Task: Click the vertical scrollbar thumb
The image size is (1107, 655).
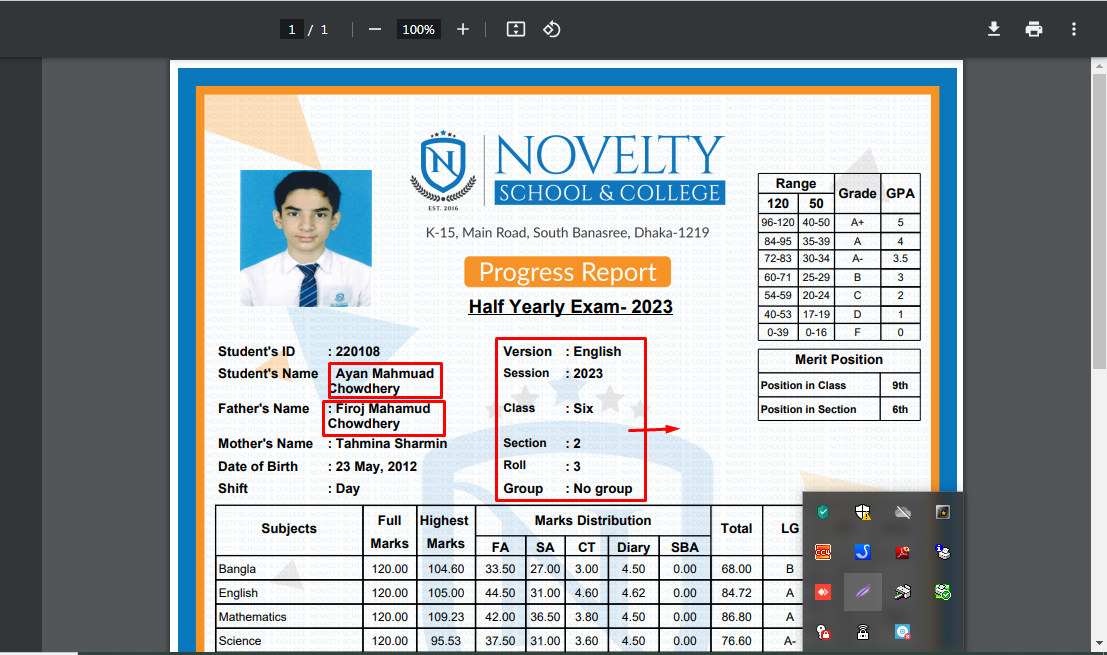Action: (1099, 220)
